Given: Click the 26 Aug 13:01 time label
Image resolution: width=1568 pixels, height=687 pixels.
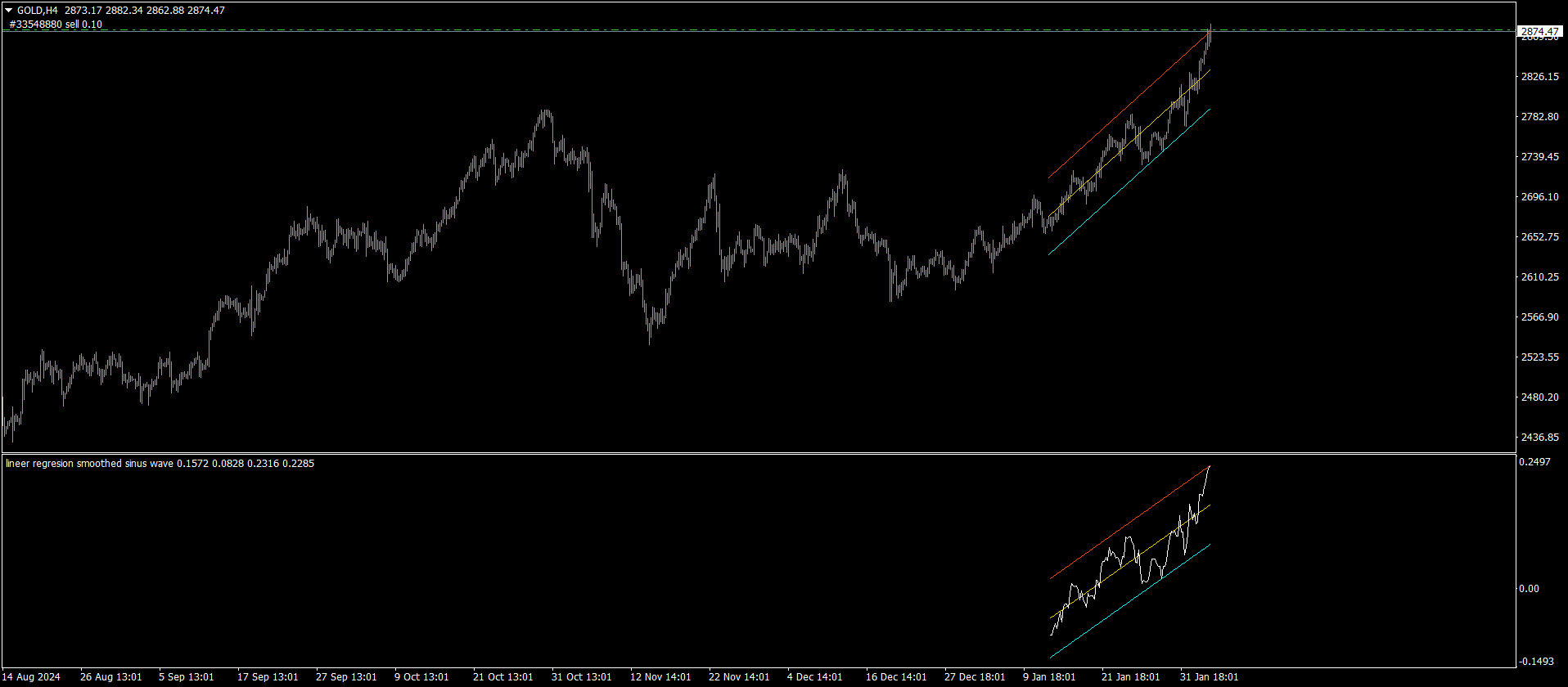Looking at the screenshot, I should pyautogui.click(x=111, y=677).
